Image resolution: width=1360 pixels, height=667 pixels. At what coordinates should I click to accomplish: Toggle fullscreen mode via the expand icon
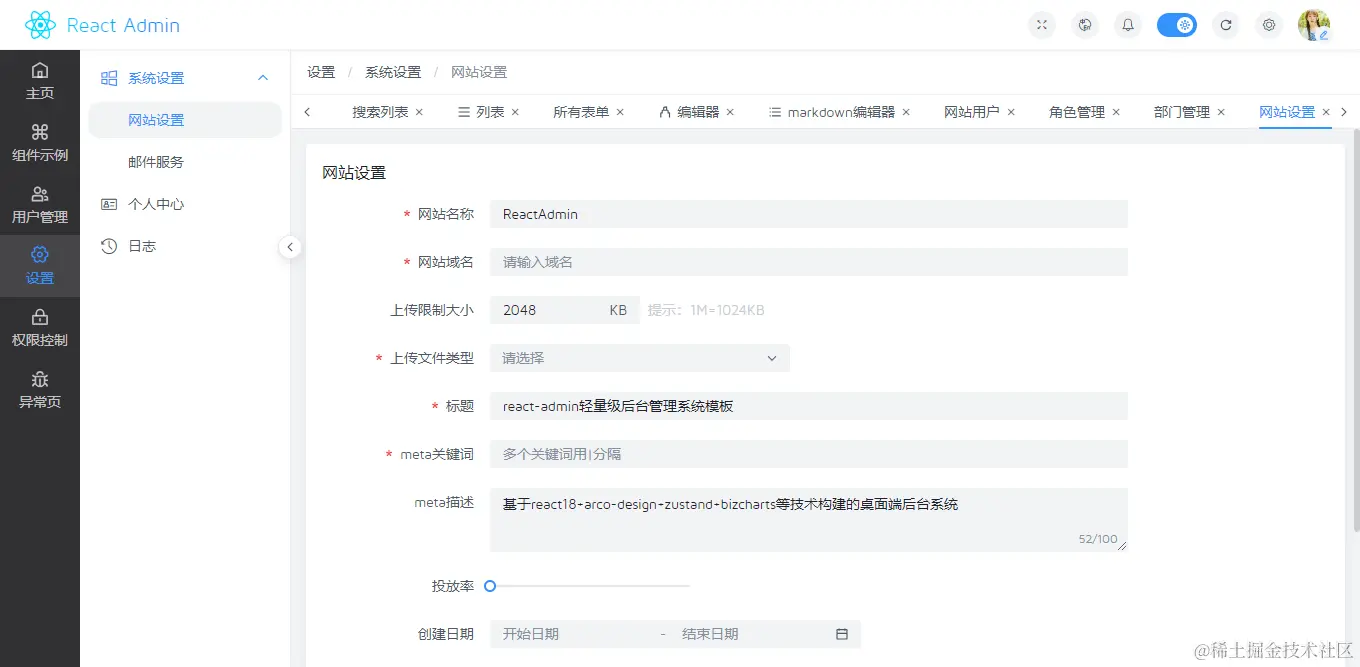[x=1041, y=24]
